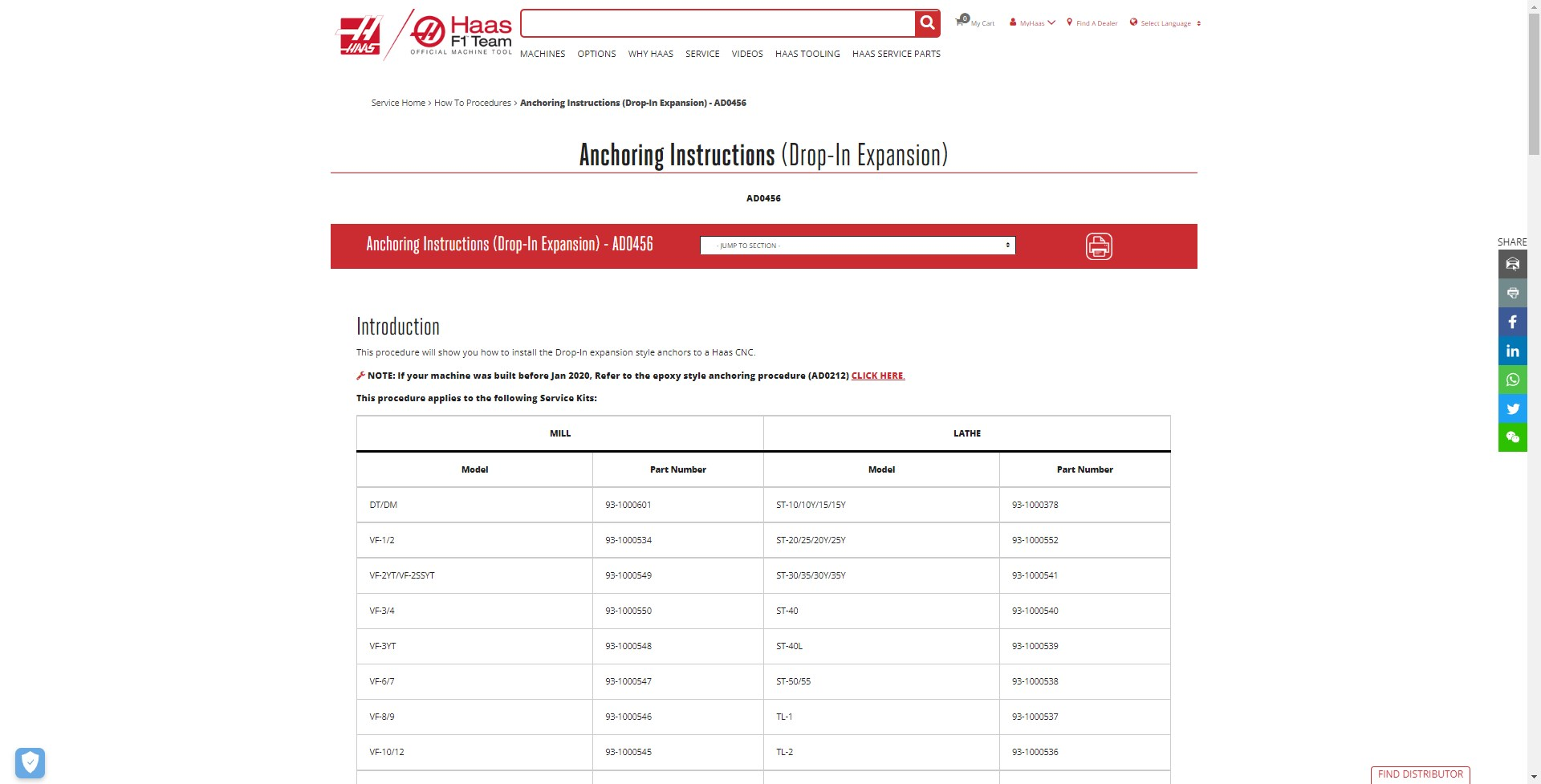The image size is (1541, 784).
Task: Select the VF-1/2 model cell
Action: [x=474, y=540]
